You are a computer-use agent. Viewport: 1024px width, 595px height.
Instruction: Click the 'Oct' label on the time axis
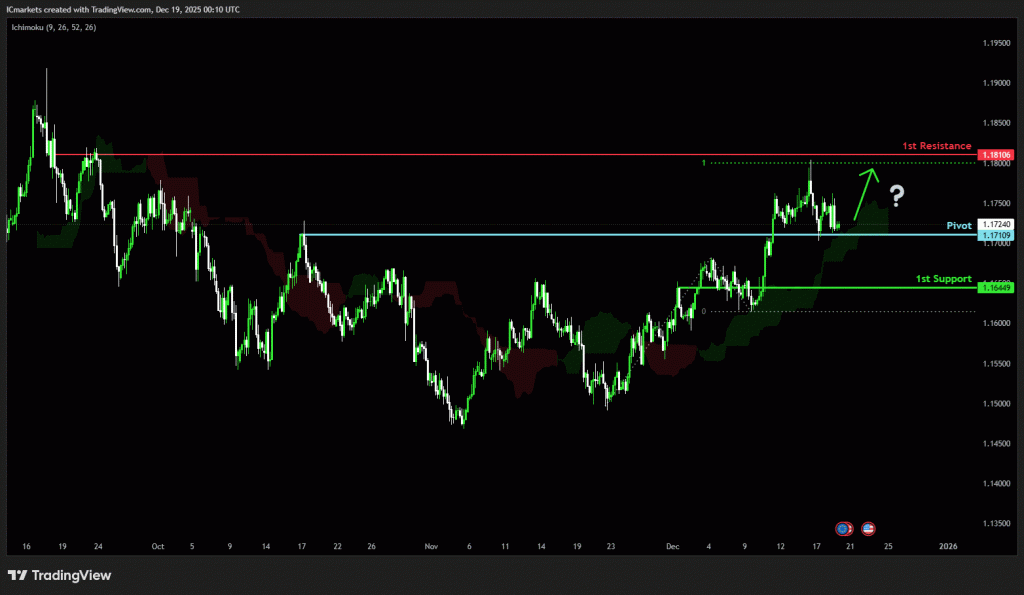157,547
